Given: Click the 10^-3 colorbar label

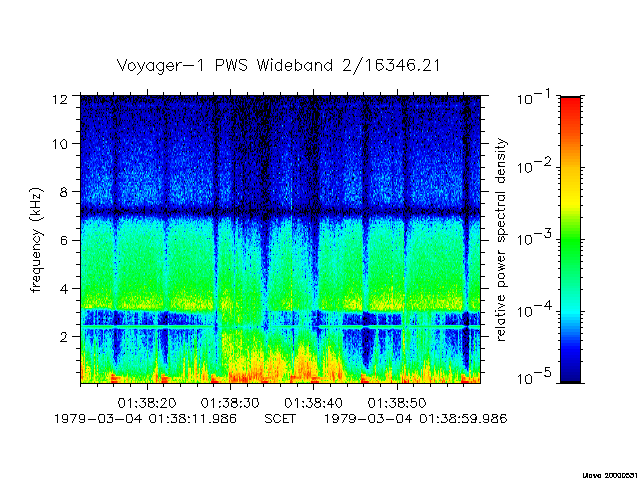Looking at the screenshot, I should tap(534, 238).
